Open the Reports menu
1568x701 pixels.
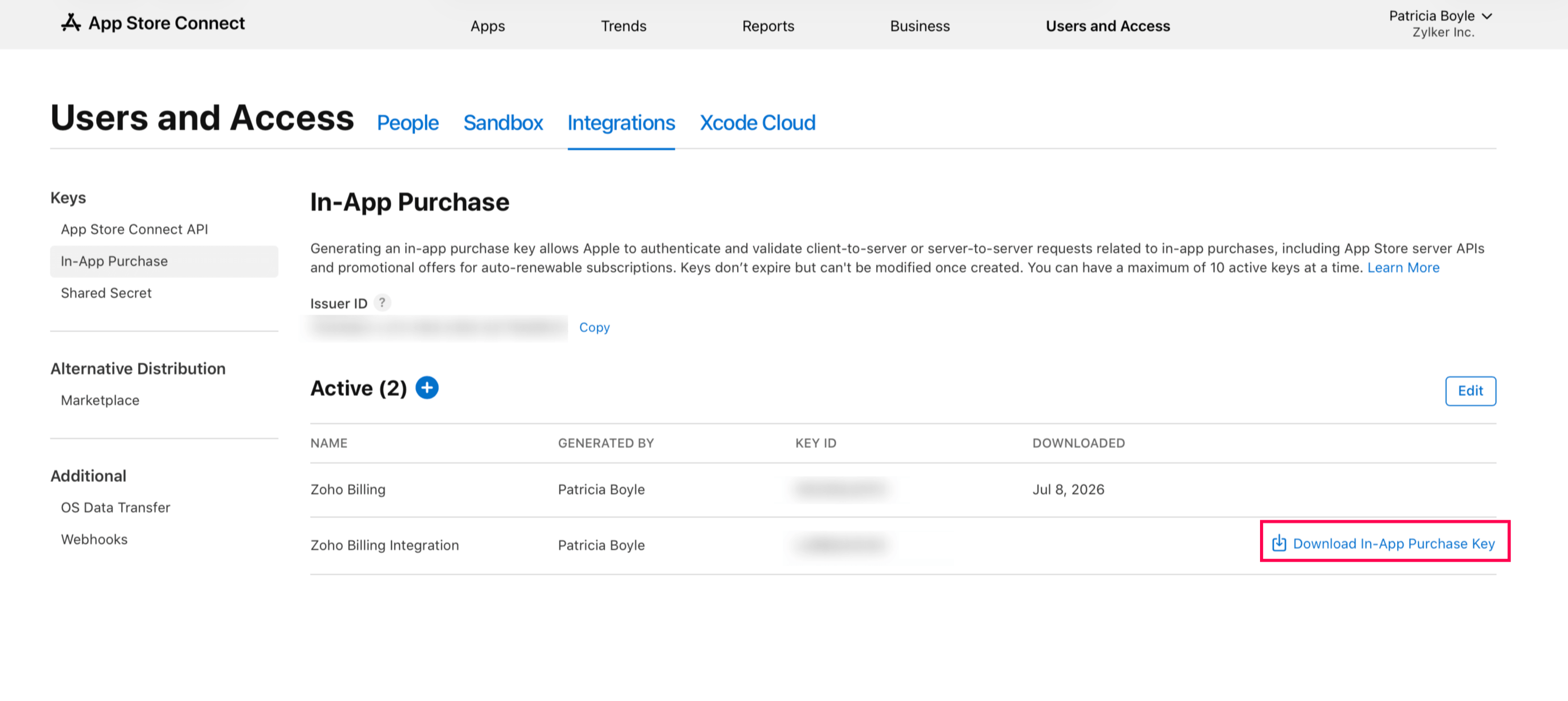click(x=768, y=26)
